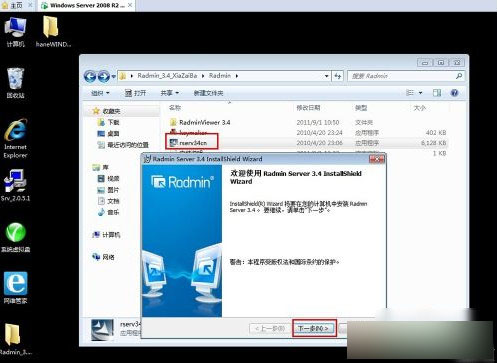
Task: Select 计算机 in the navigation pane
Action: 106,235
